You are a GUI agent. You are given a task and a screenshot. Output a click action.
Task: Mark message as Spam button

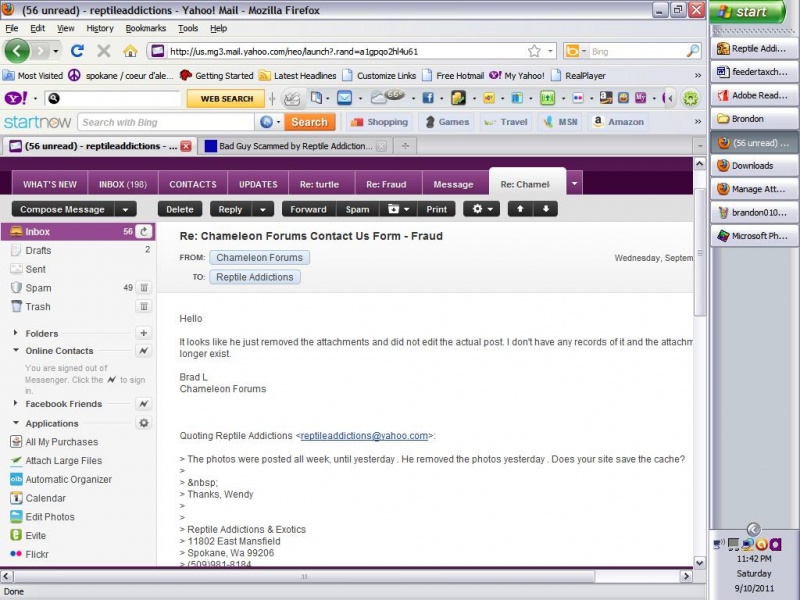pyautogui.click(x=357, y=209)
